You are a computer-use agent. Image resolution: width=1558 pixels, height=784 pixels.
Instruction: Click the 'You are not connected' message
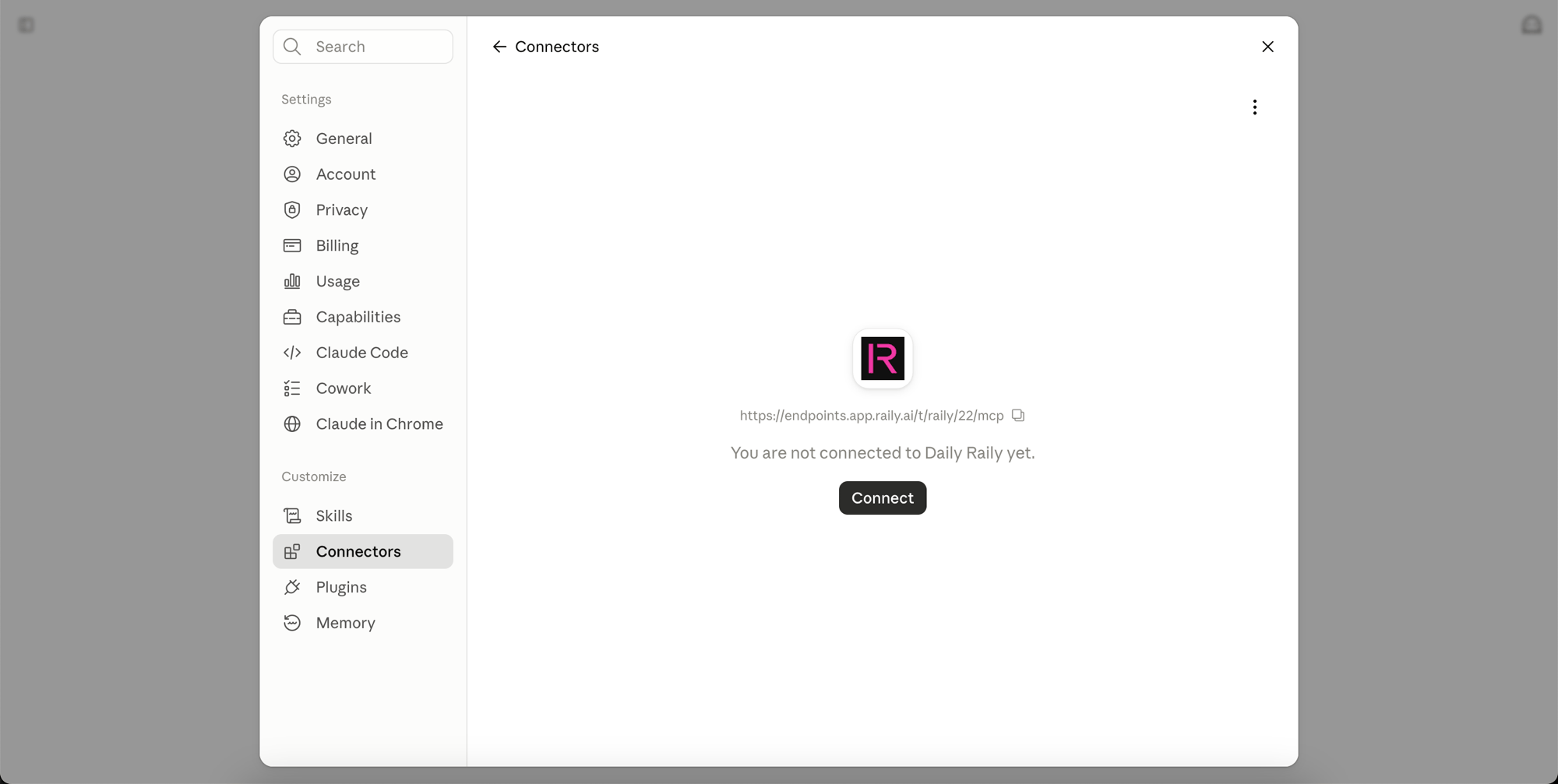883,453
